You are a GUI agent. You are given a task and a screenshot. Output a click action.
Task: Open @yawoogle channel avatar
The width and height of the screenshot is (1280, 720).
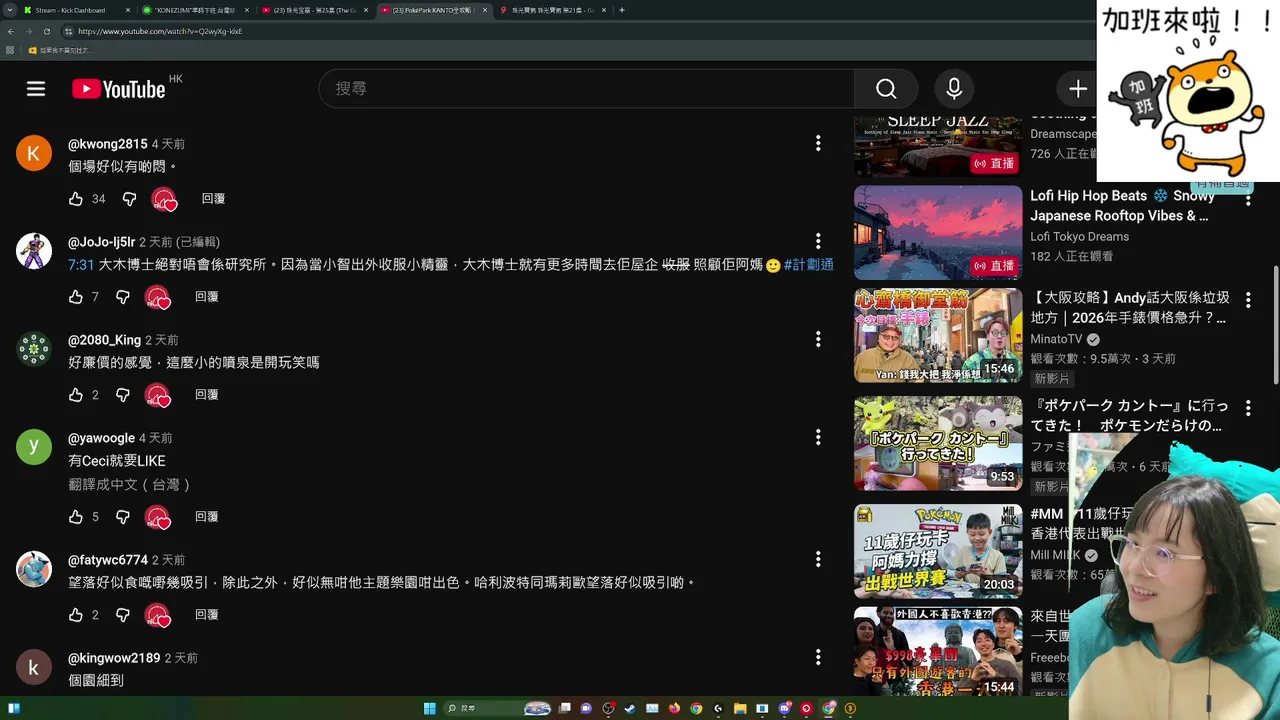click(34, 447)
